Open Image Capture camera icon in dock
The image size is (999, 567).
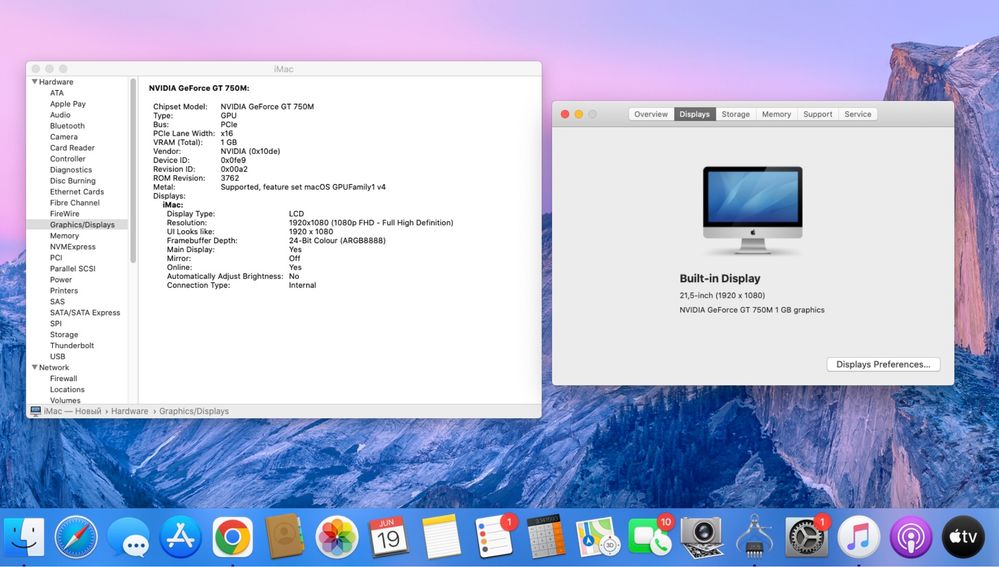[x=701, y=537]
